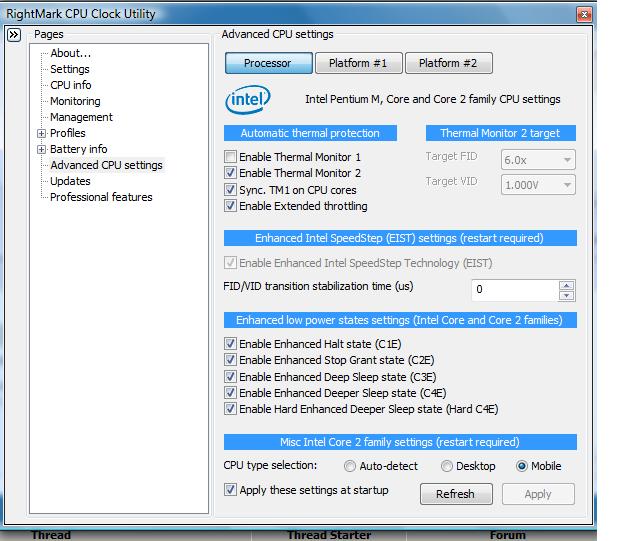This screenshot has width=640, height=541.
Task: Select Advanced CPU settings page
Action: (x=107, y=165)
